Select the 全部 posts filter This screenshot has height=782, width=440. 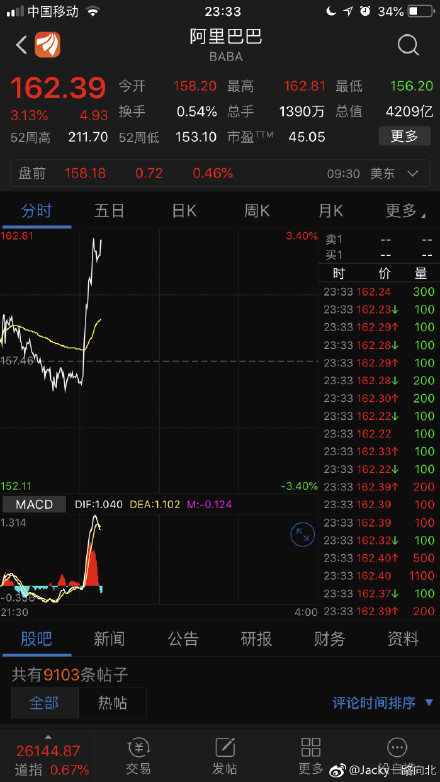45,703
